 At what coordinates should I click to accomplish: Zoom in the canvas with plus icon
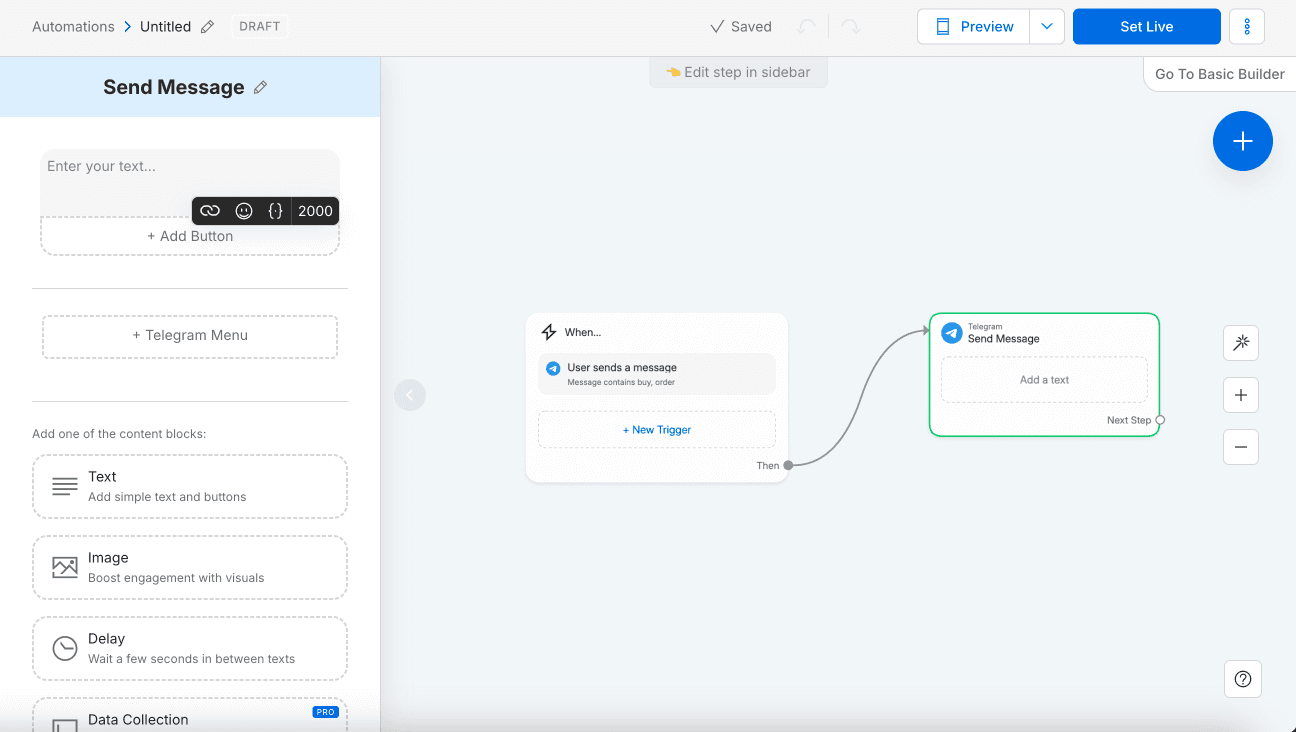pyautogui.click(x=1241, y=395)
